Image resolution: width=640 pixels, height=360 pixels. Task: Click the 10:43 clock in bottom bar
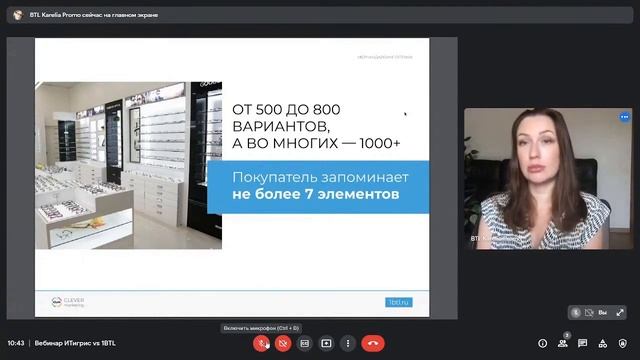pos(16,343)
